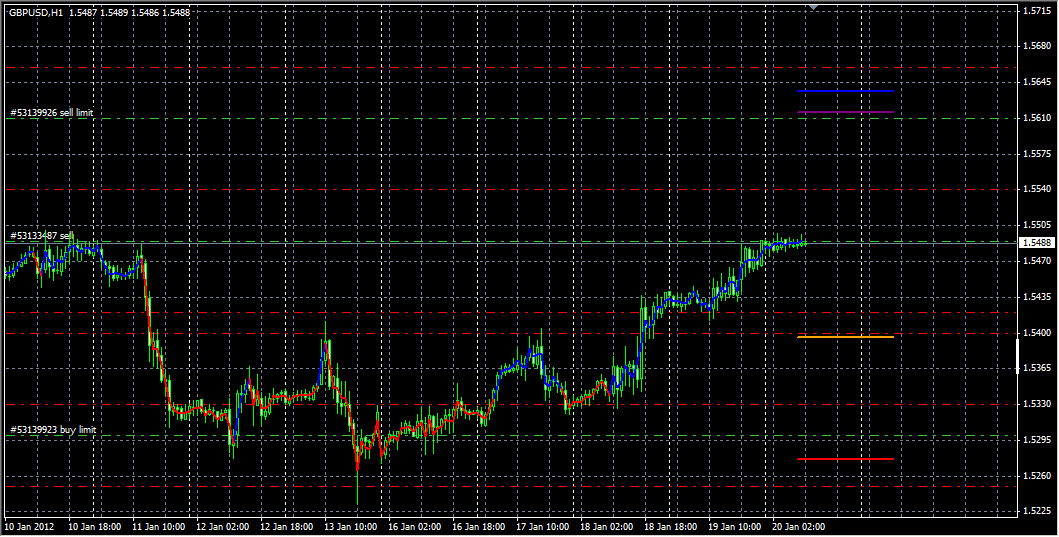Select the #53139926 sell limit order label

coord(51,113)
